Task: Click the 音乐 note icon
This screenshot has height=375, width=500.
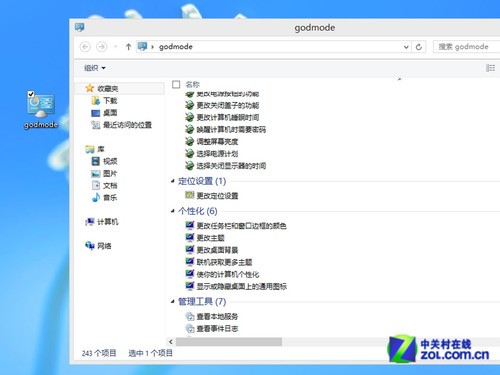Action: (x=96, y=197)
